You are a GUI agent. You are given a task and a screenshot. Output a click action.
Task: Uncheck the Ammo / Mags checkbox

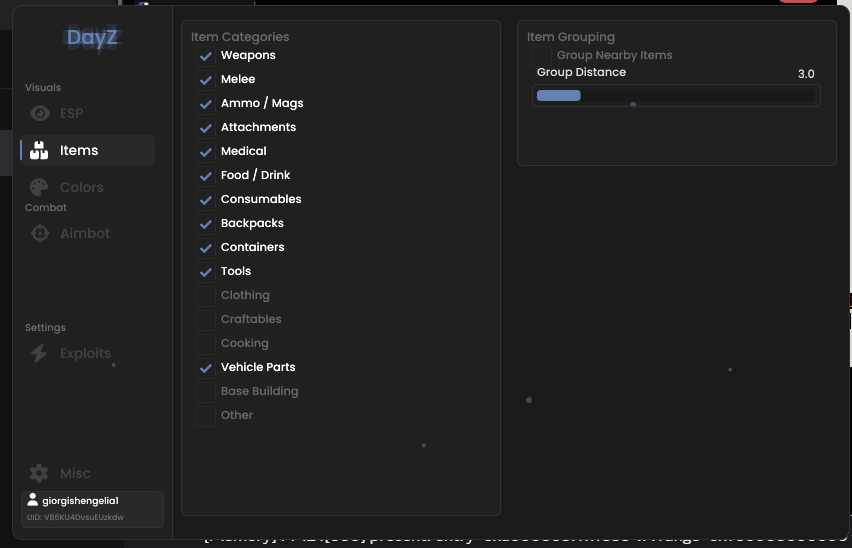205,104
